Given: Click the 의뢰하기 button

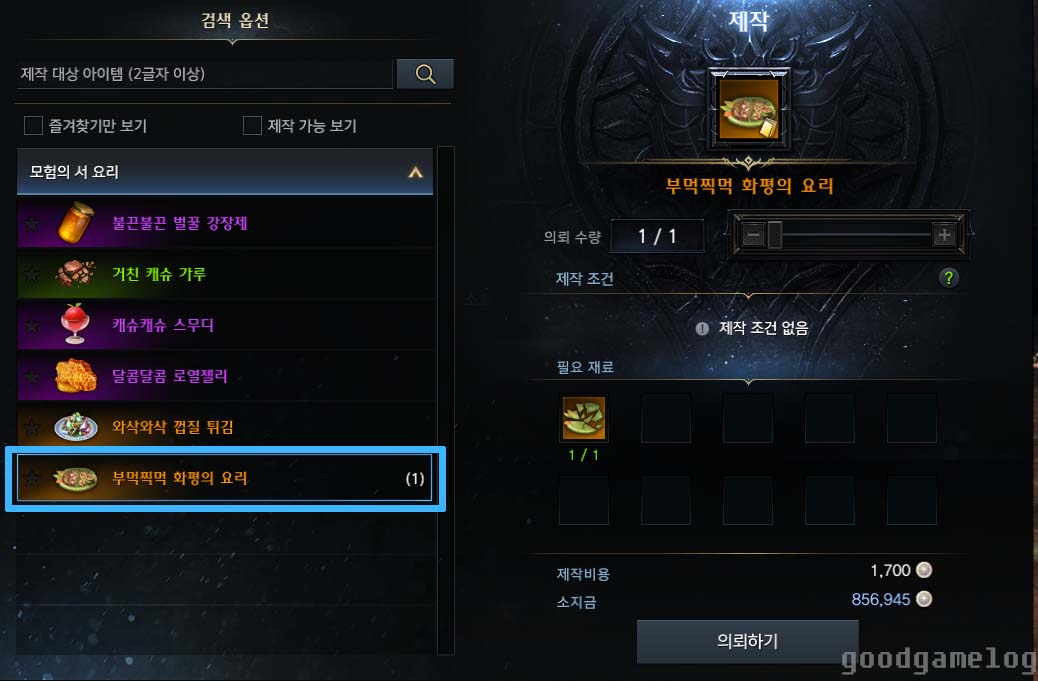Looking at the screenshot, I should point(747,641).
